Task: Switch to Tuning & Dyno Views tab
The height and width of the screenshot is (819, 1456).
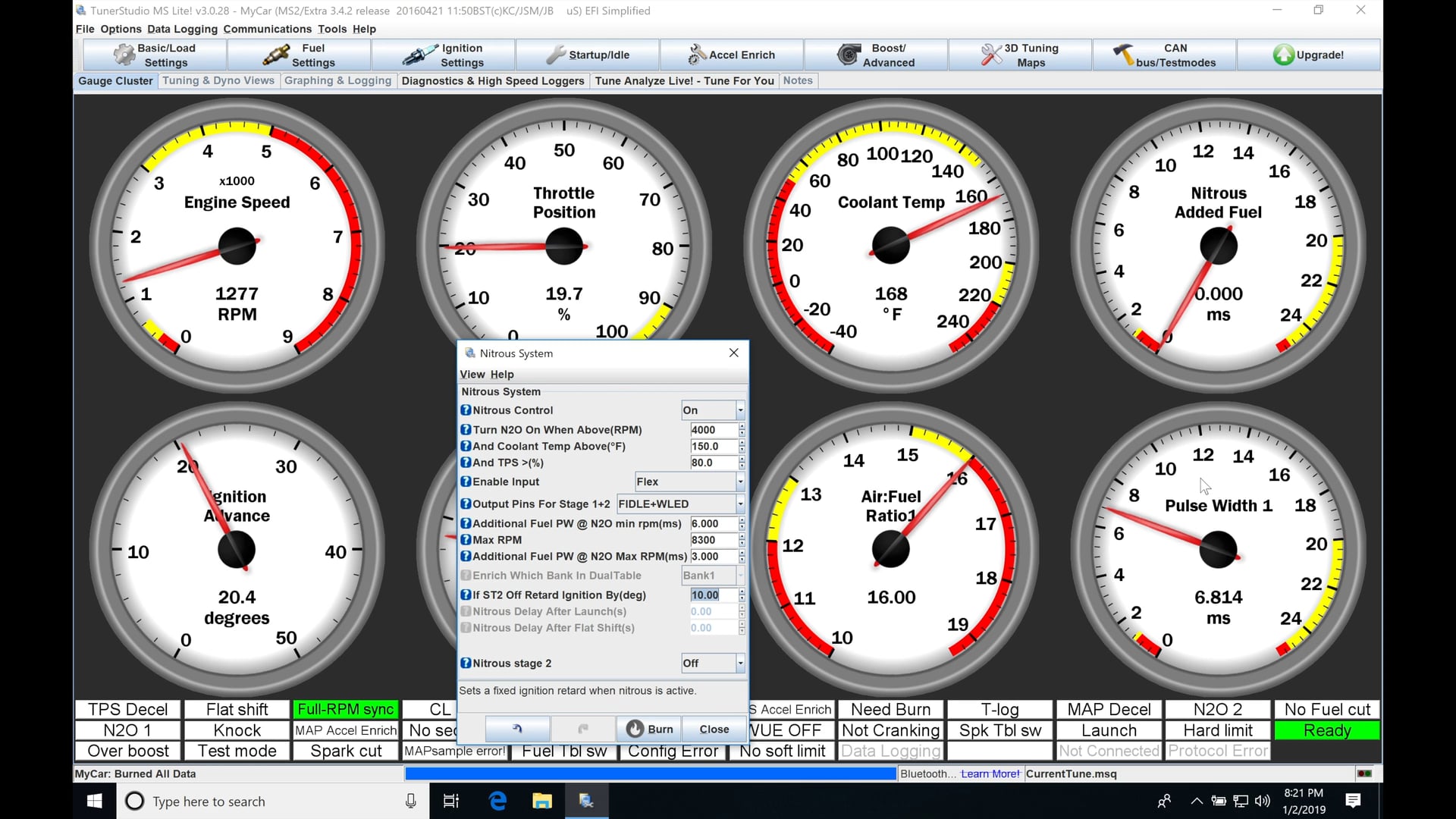Action: tap(218, 80)
